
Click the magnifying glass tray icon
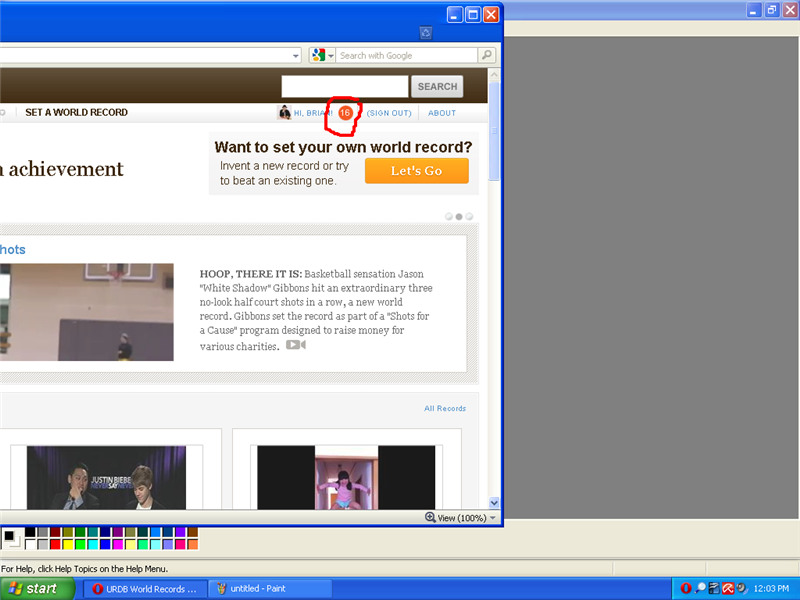[701, 588]
